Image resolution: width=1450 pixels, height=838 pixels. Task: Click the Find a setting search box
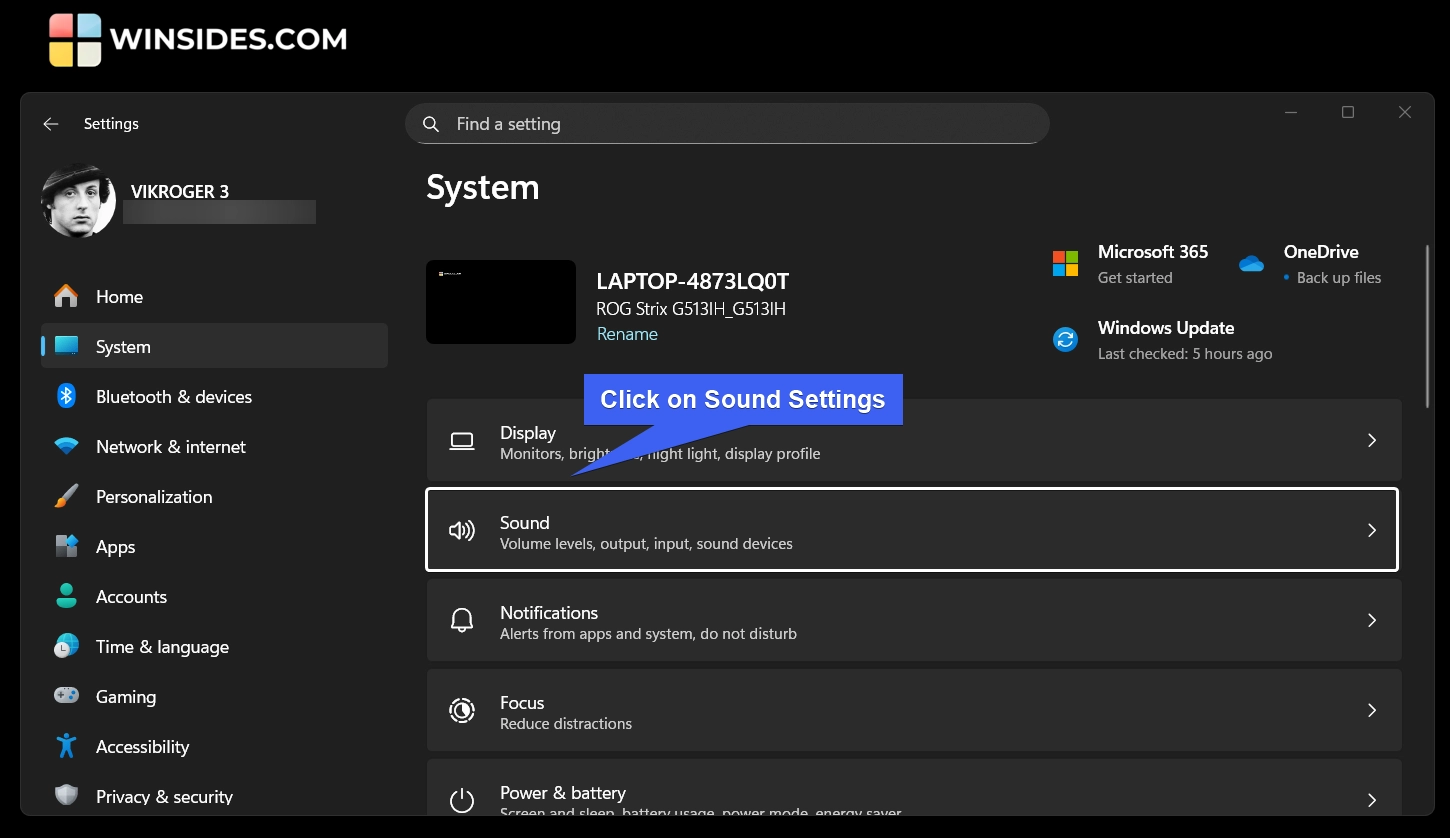click(x=727, y=124)
